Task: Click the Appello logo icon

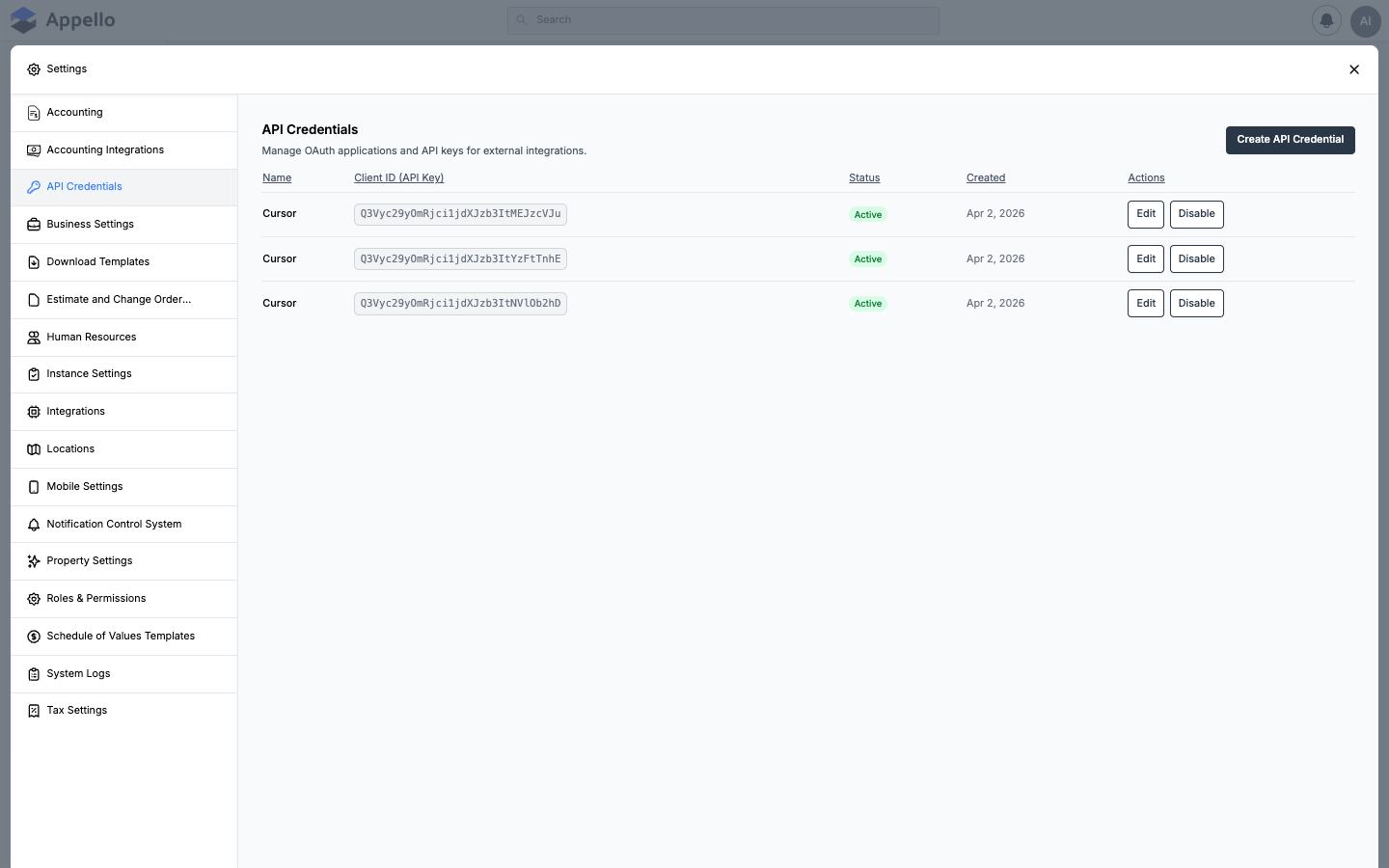Action: (x=23, y=20)
